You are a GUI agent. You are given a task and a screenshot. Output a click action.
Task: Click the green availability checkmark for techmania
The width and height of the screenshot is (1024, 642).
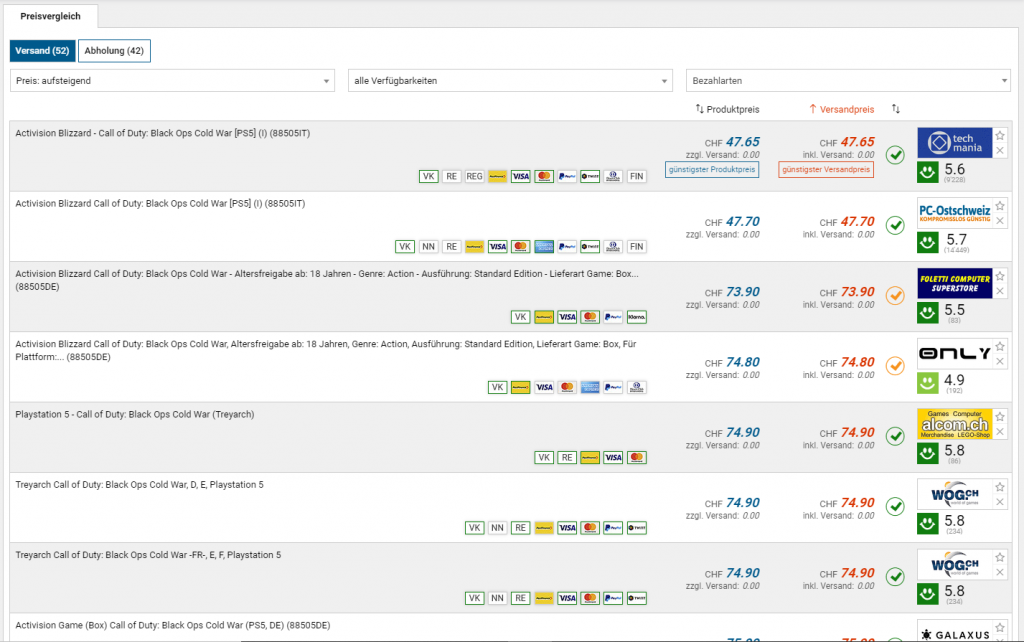[895, 155]
